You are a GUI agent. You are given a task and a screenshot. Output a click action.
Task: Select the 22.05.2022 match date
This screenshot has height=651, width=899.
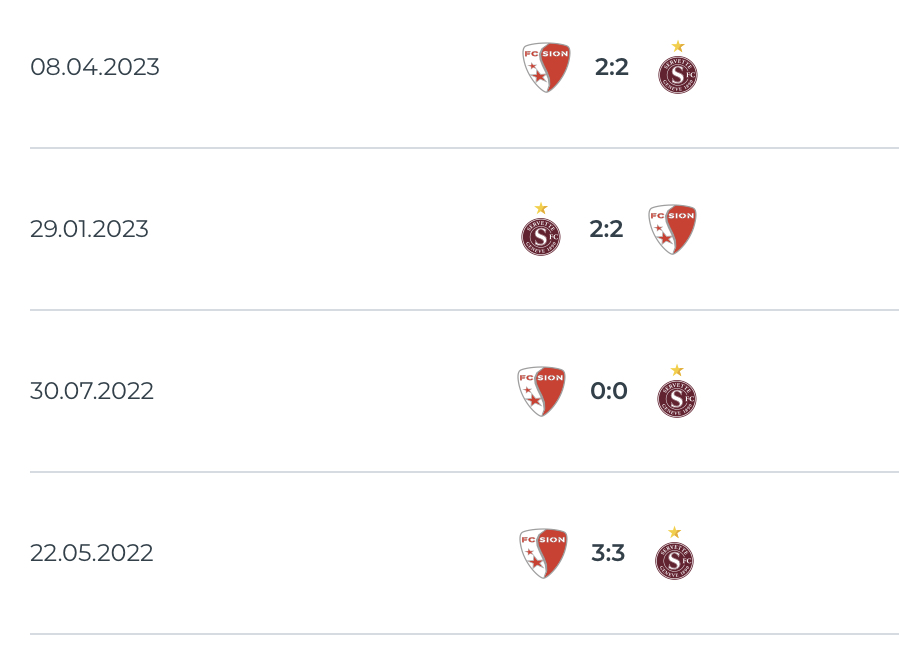pyautogui.click(x=92, y=553)
